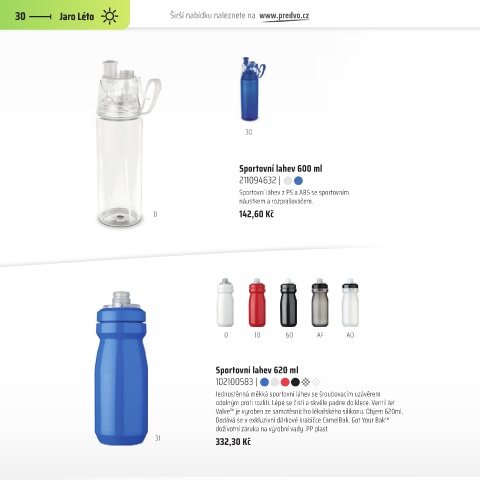Viewport: 480px width, 480px height.
Task: Click the Sportovní lahev 600 ml title
Action: click(x=281, y=168)
